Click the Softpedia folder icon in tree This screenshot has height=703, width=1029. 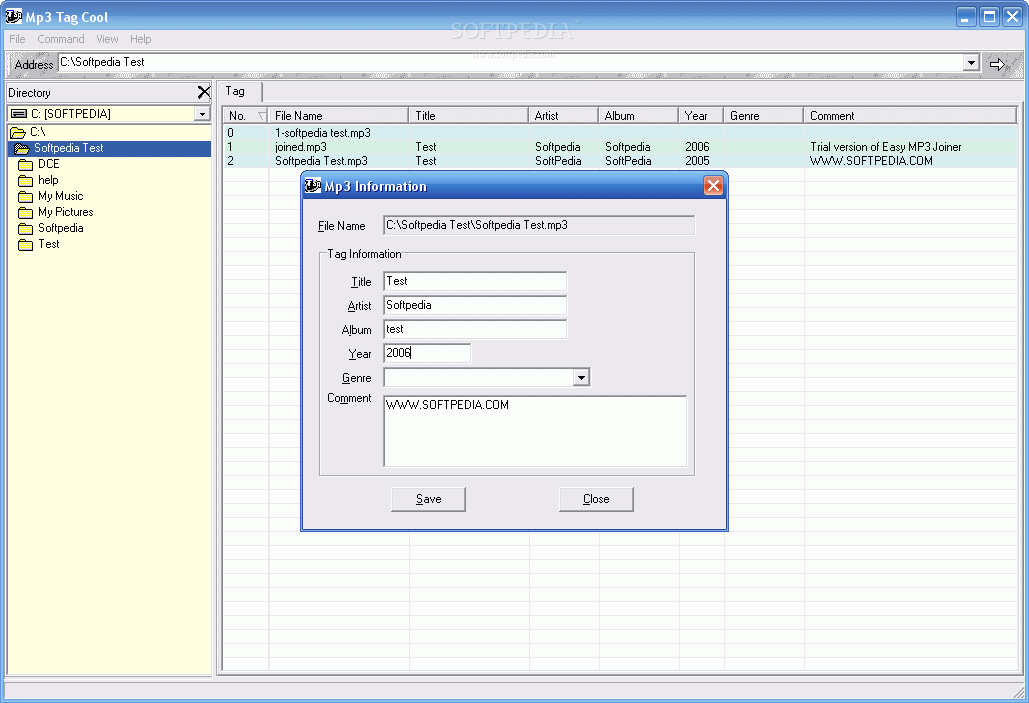tap(26, 228)
